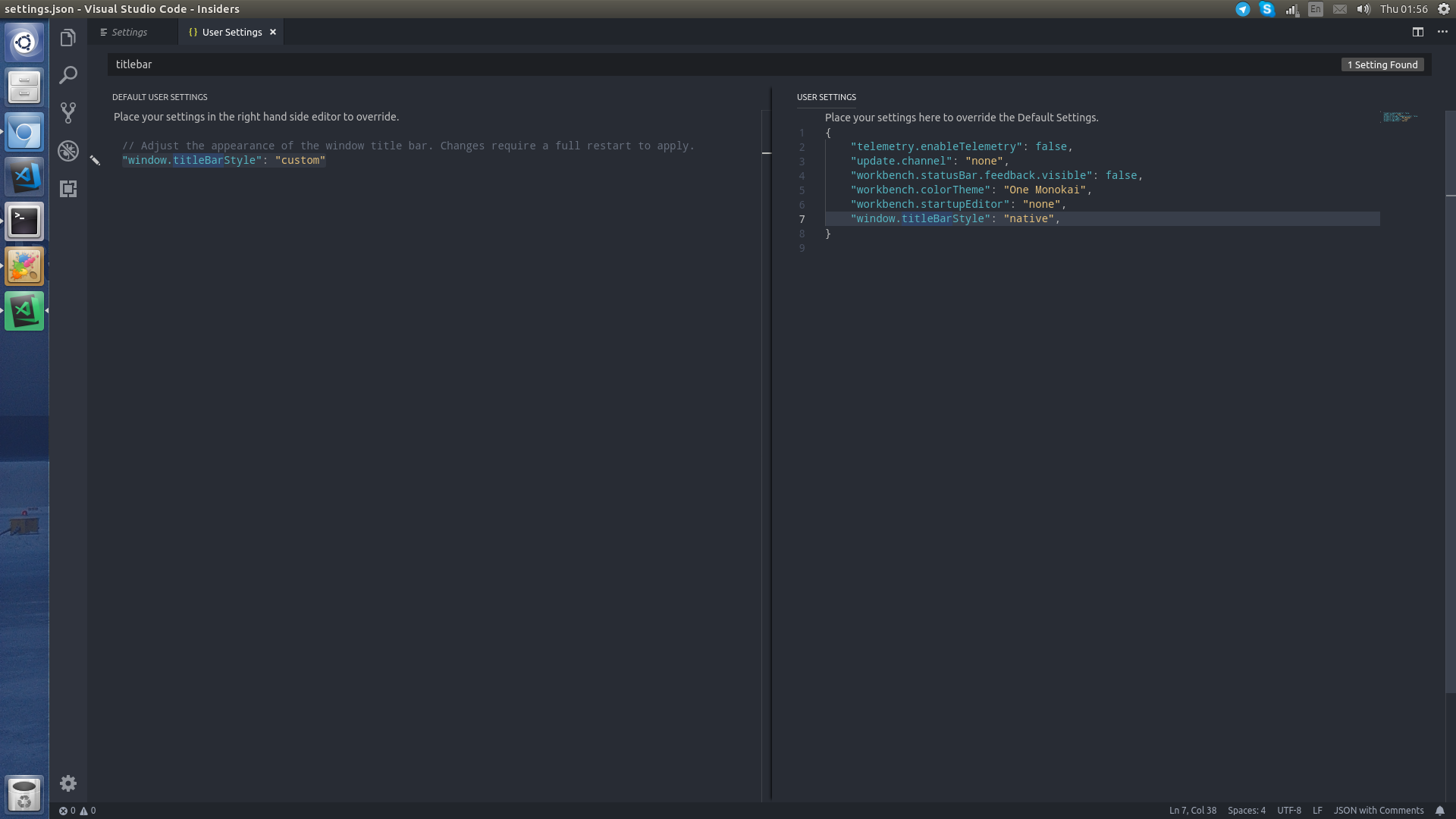Open the Search view
1456x819 pixels.
click(x=68, y=74)
